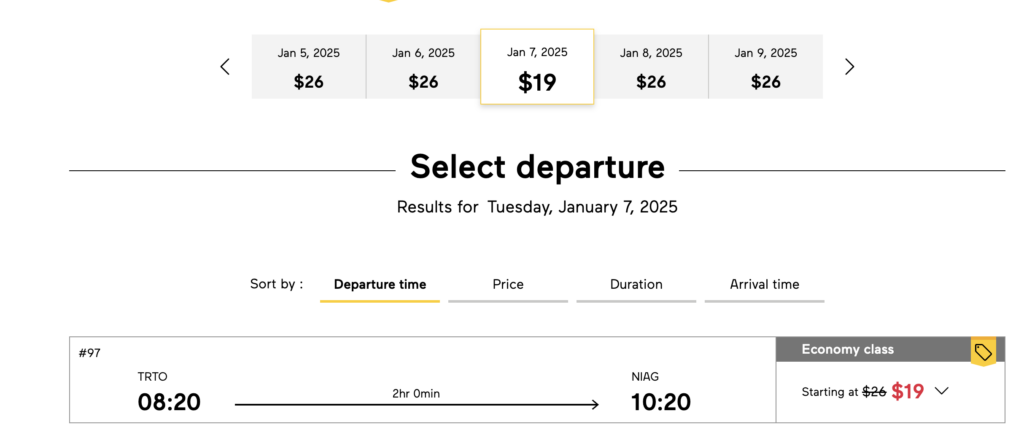
Task: Sort results by Price
Action: click(x=508, y=285)
